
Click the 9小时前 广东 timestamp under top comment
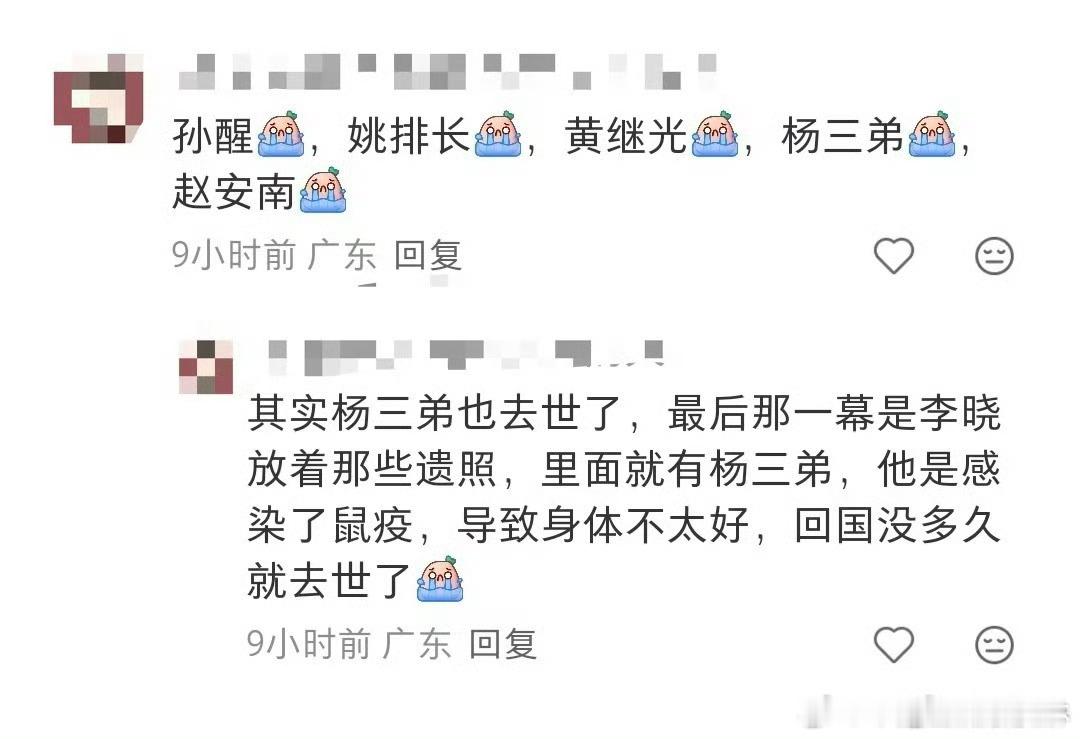coord(274,256)
